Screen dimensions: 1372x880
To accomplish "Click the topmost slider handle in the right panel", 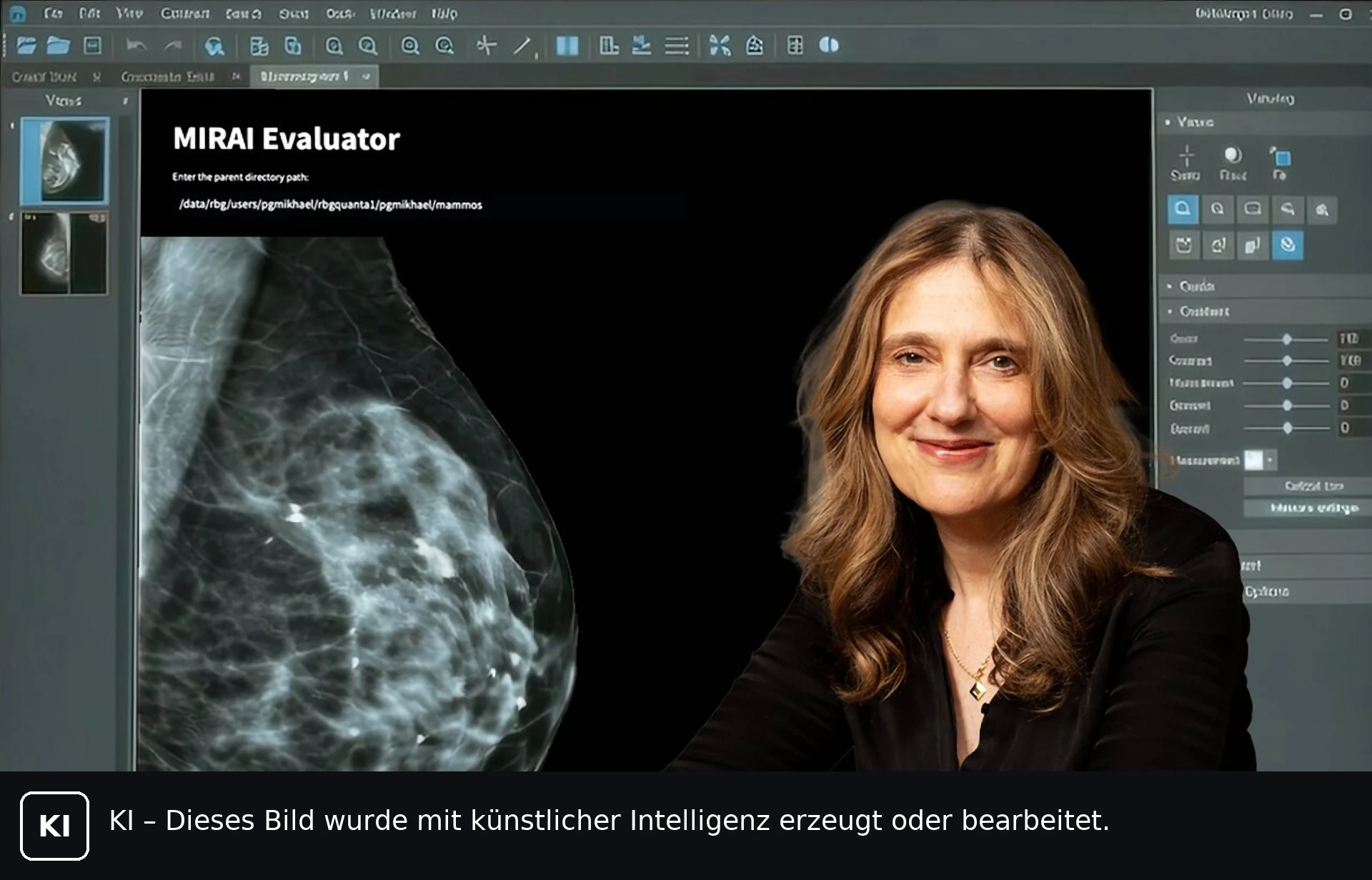I will coord(1287,339).
